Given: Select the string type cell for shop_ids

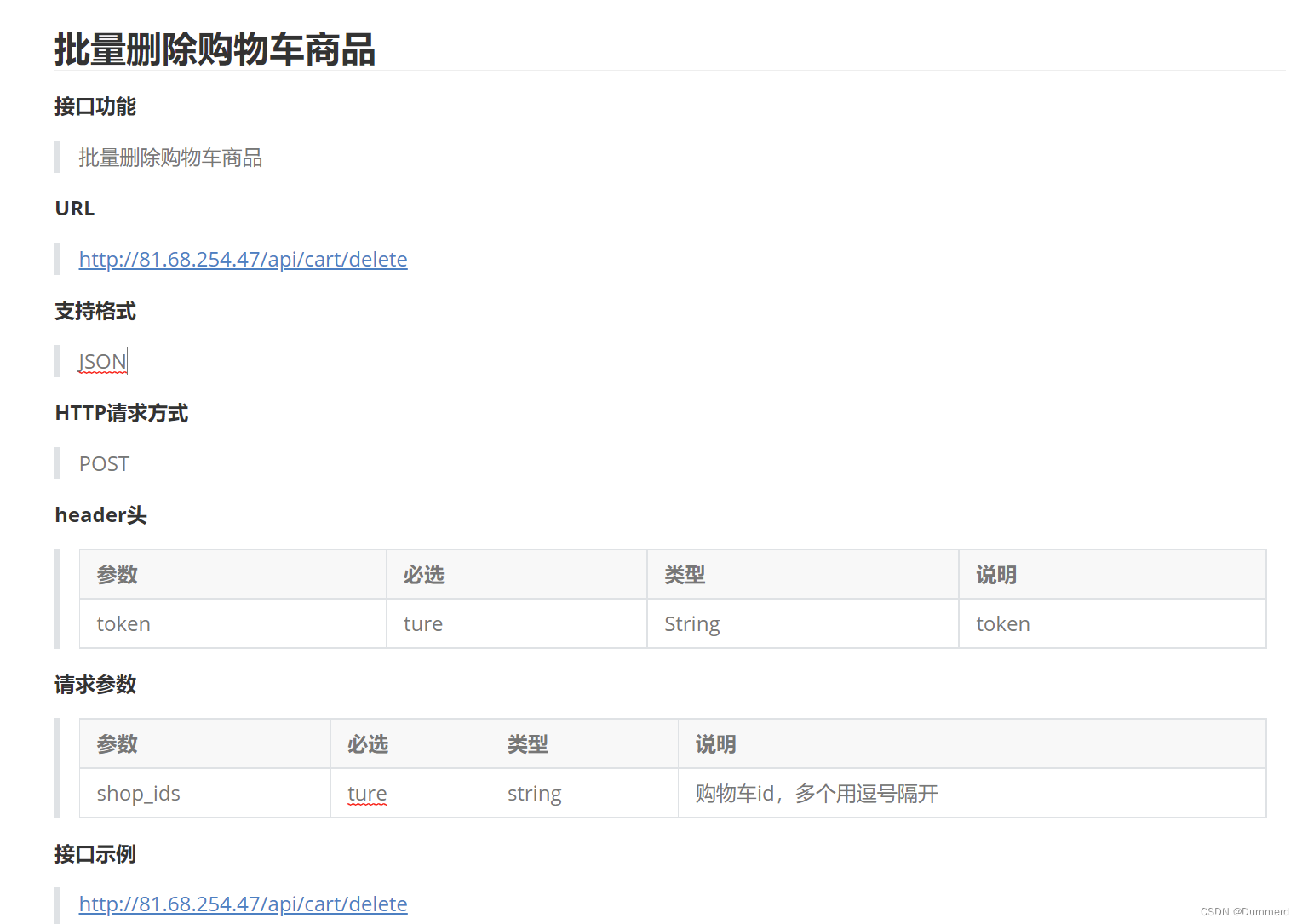Looking at the screenshot, I should point(534,793).
